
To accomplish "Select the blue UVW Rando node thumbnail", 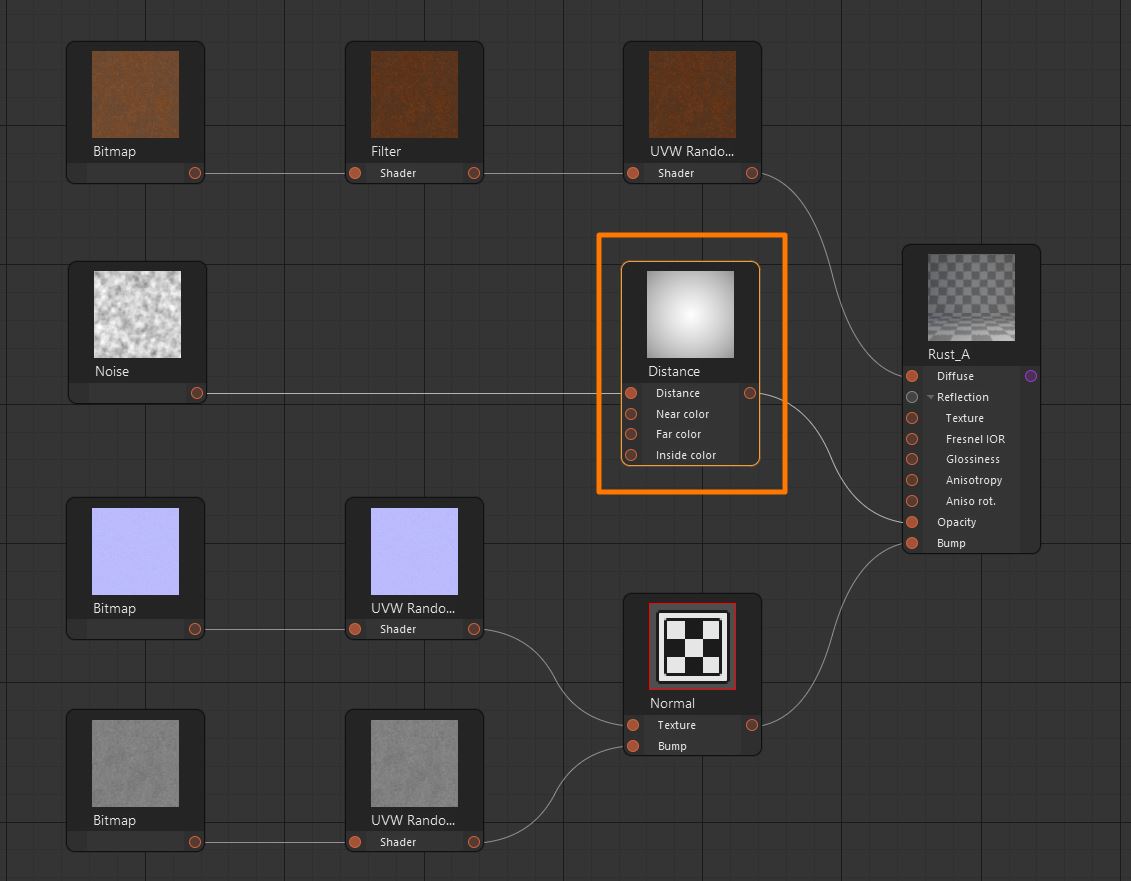I will point(414,551).
